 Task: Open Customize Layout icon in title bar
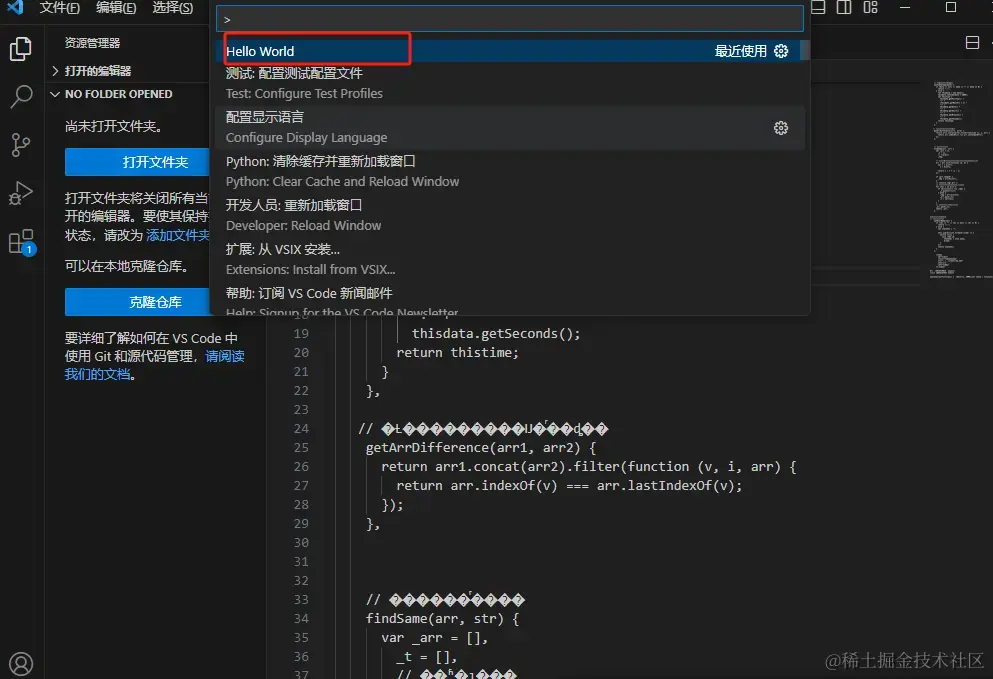[x=871, y=8]
